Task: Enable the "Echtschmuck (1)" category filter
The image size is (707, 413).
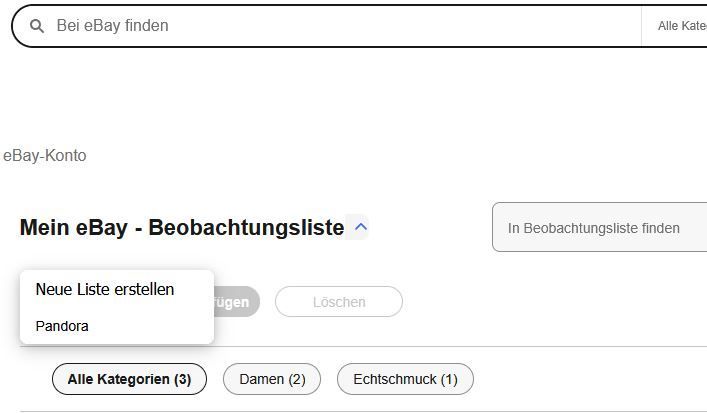Action: coord(405,379)
